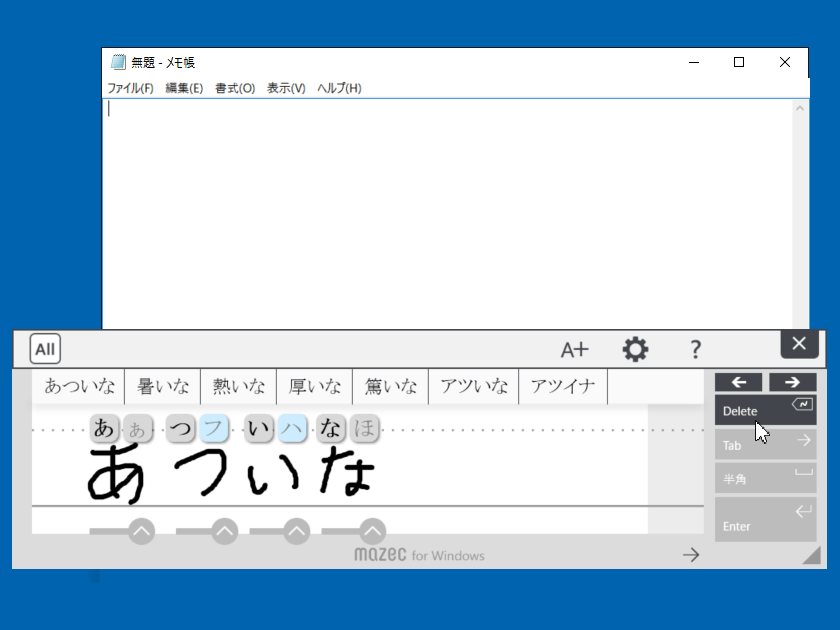This screenshot has width=840, height=630.
Task: Expand options under handwritten い
Action: coord(297,531)
